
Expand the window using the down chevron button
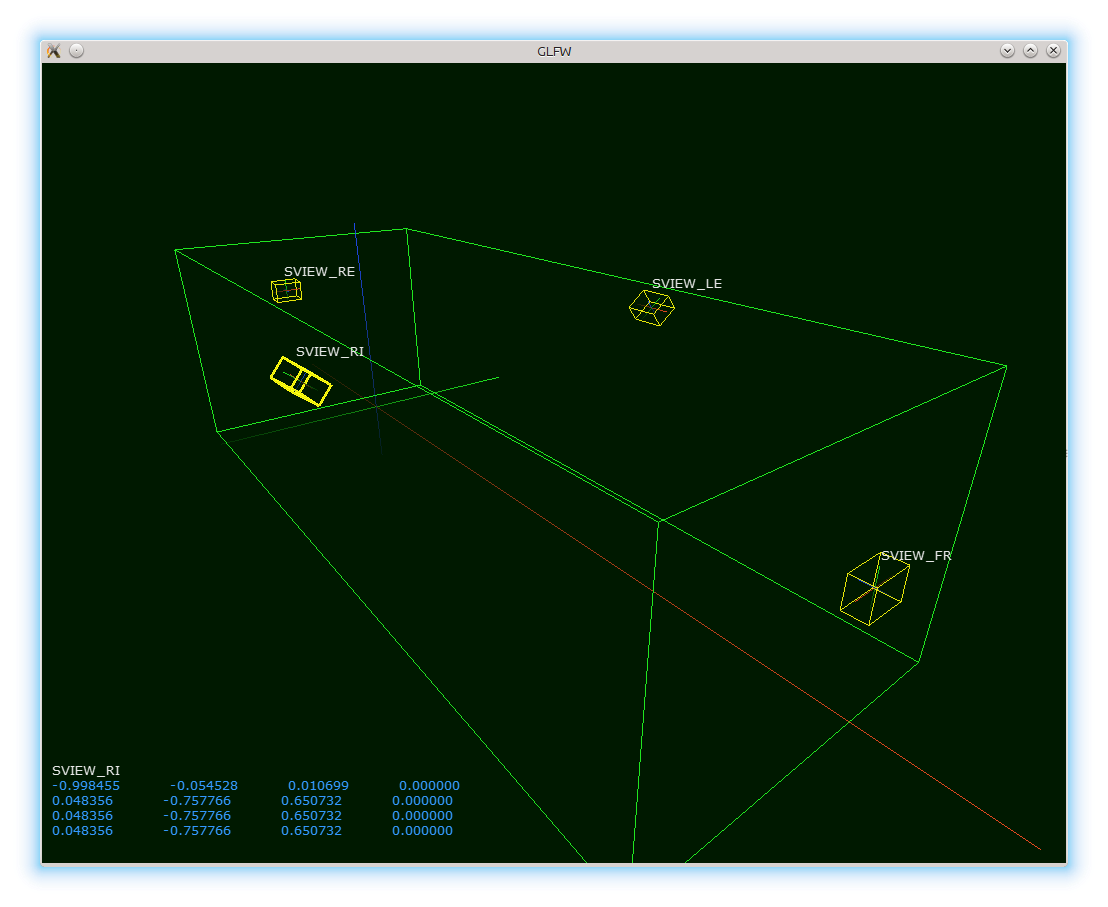point(1007,50)
